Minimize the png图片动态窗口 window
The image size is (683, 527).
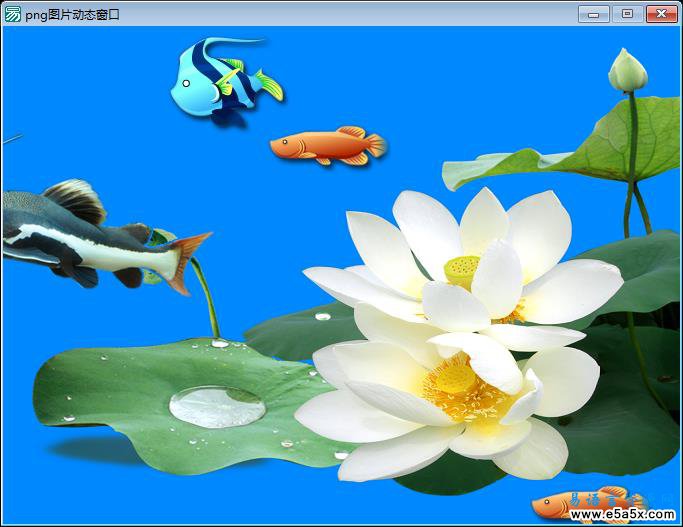[x=594, y=14]
